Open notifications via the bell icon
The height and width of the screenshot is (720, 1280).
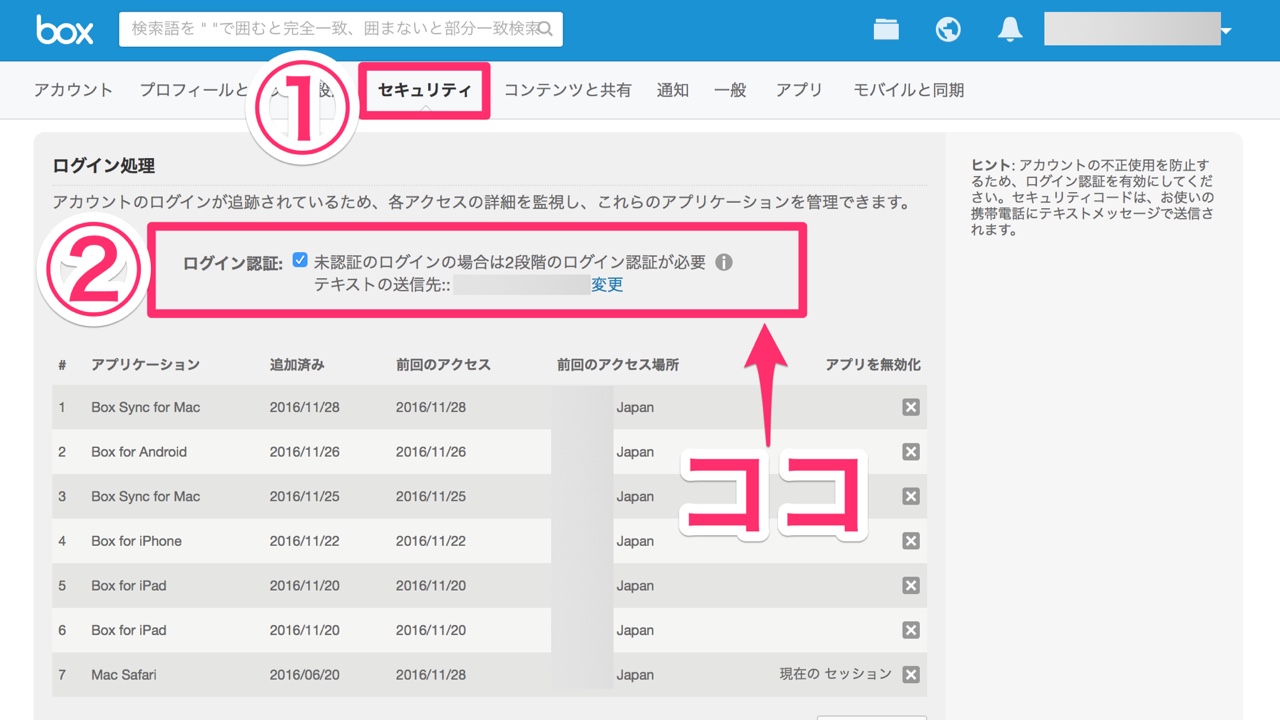coord(1009,29)
